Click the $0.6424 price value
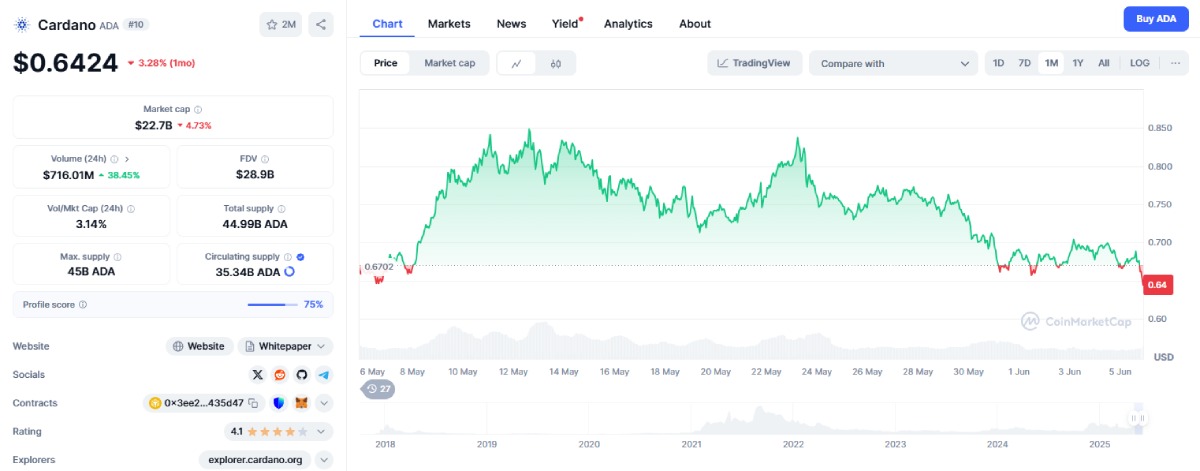This screenshot has width=1200, height=471. click(65, 63)
